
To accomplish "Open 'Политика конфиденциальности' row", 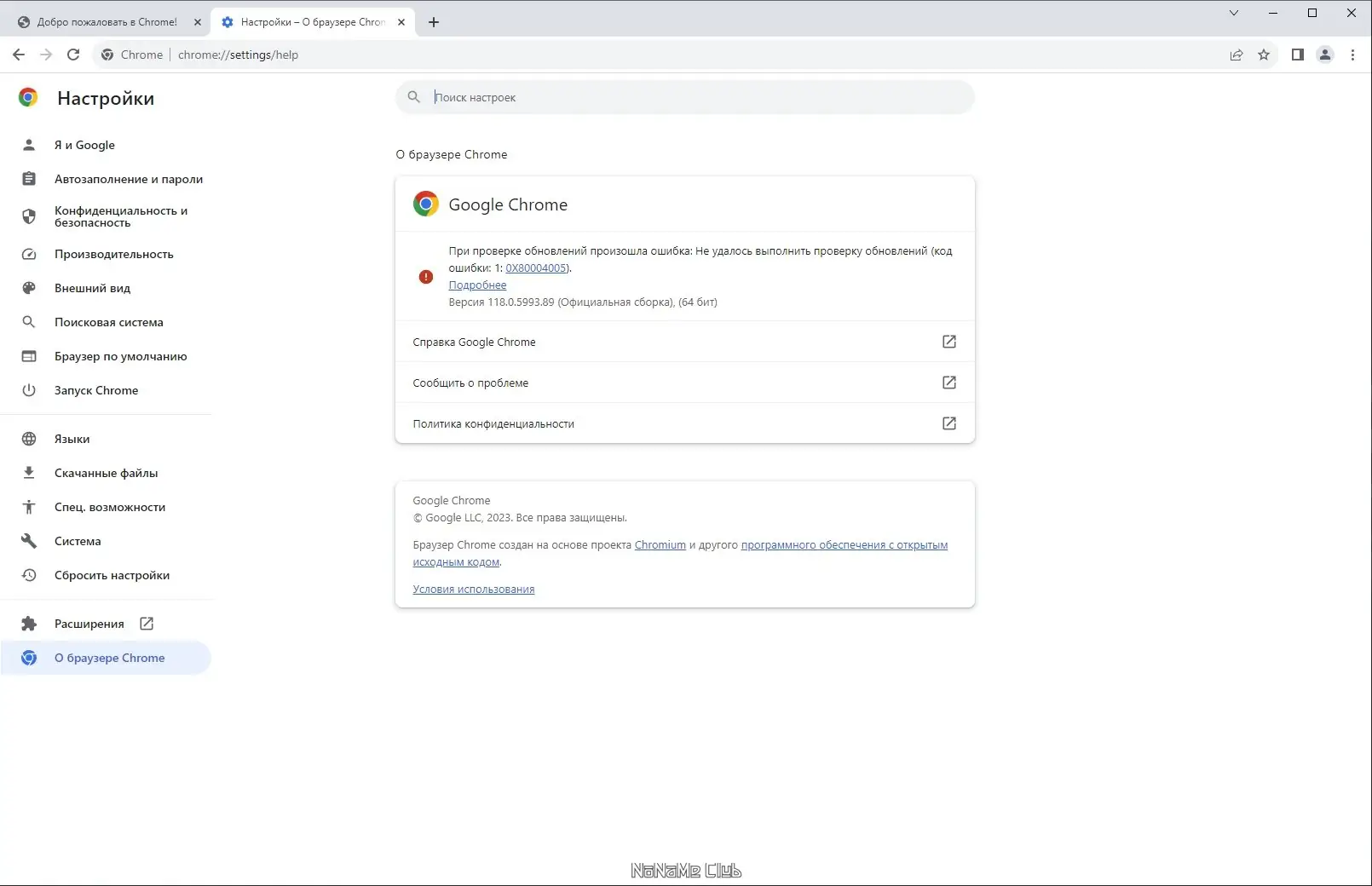I will (684, 423).
